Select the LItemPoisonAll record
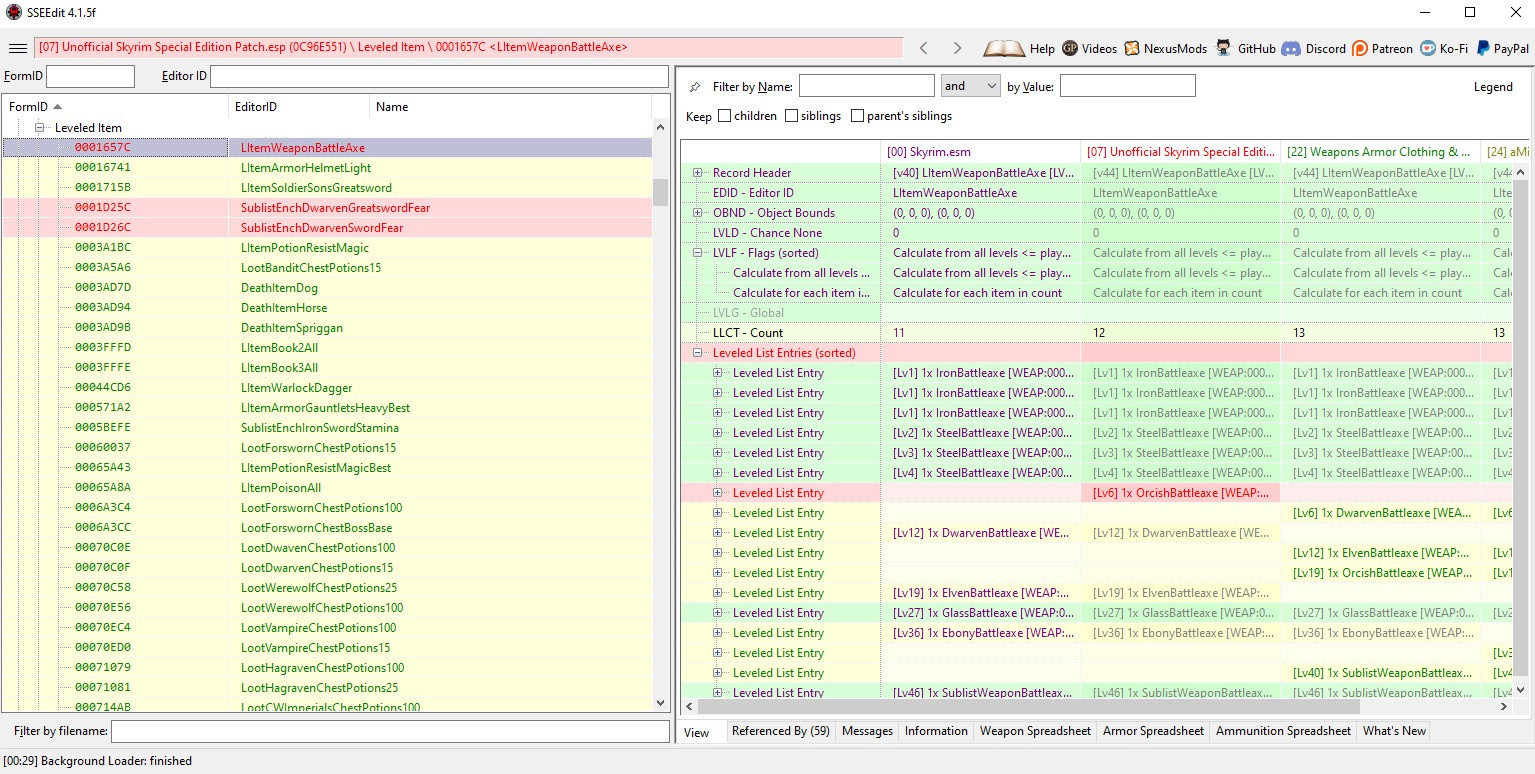 click(327, 488)
